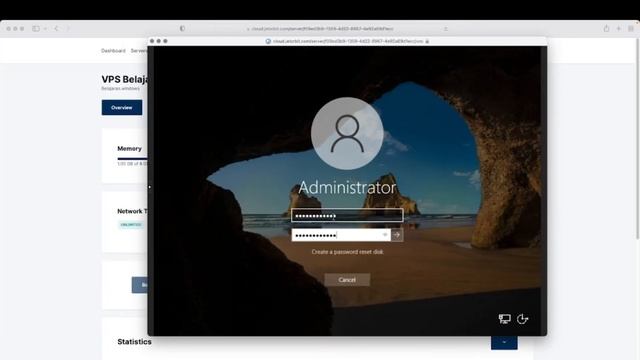Open the Dashboard breadcrumb link
Viewport: 640px width, 360px height.
tap(113, 51)
